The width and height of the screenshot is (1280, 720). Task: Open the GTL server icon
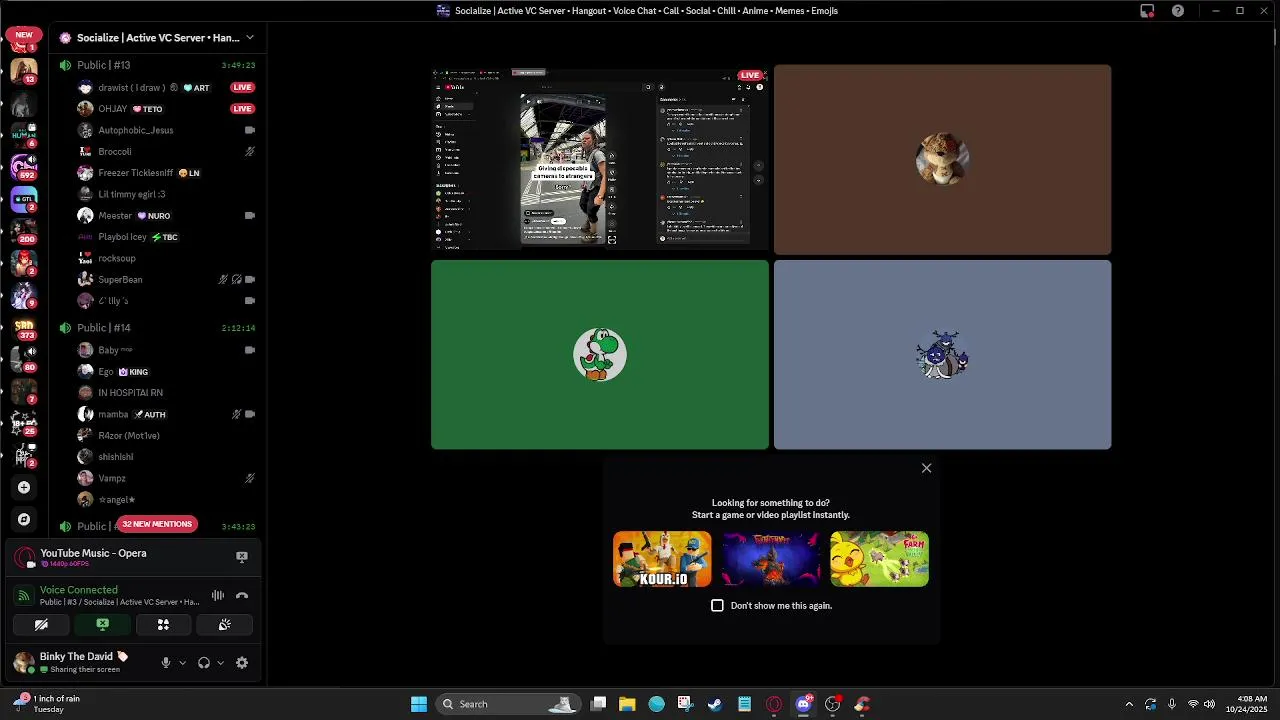pyautogui.click(x=24, y=199)
